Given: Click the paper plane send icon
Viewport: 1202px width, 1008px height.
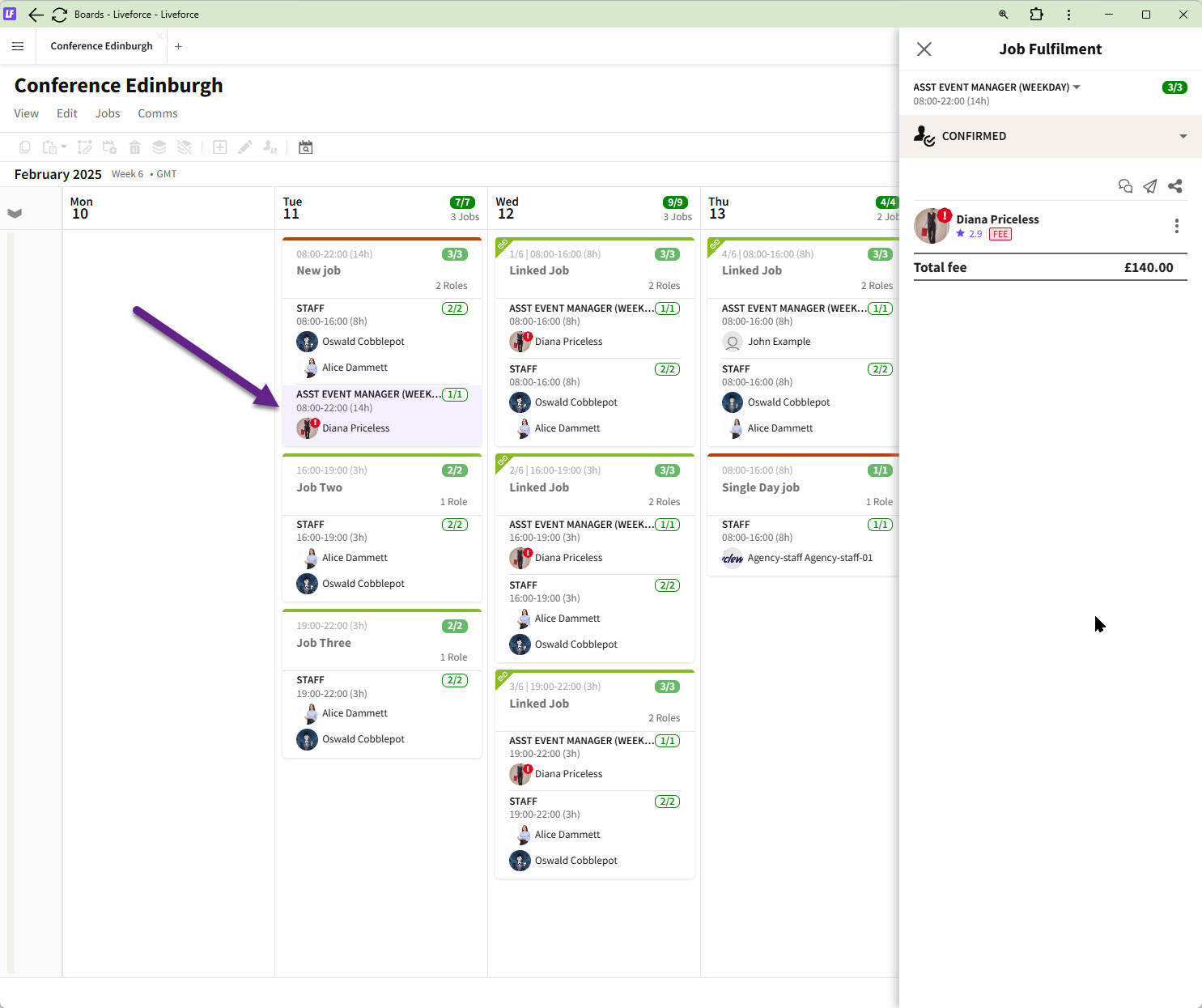Looking at the screenshot, I should pyautogui.click(x=1150, y=186).
